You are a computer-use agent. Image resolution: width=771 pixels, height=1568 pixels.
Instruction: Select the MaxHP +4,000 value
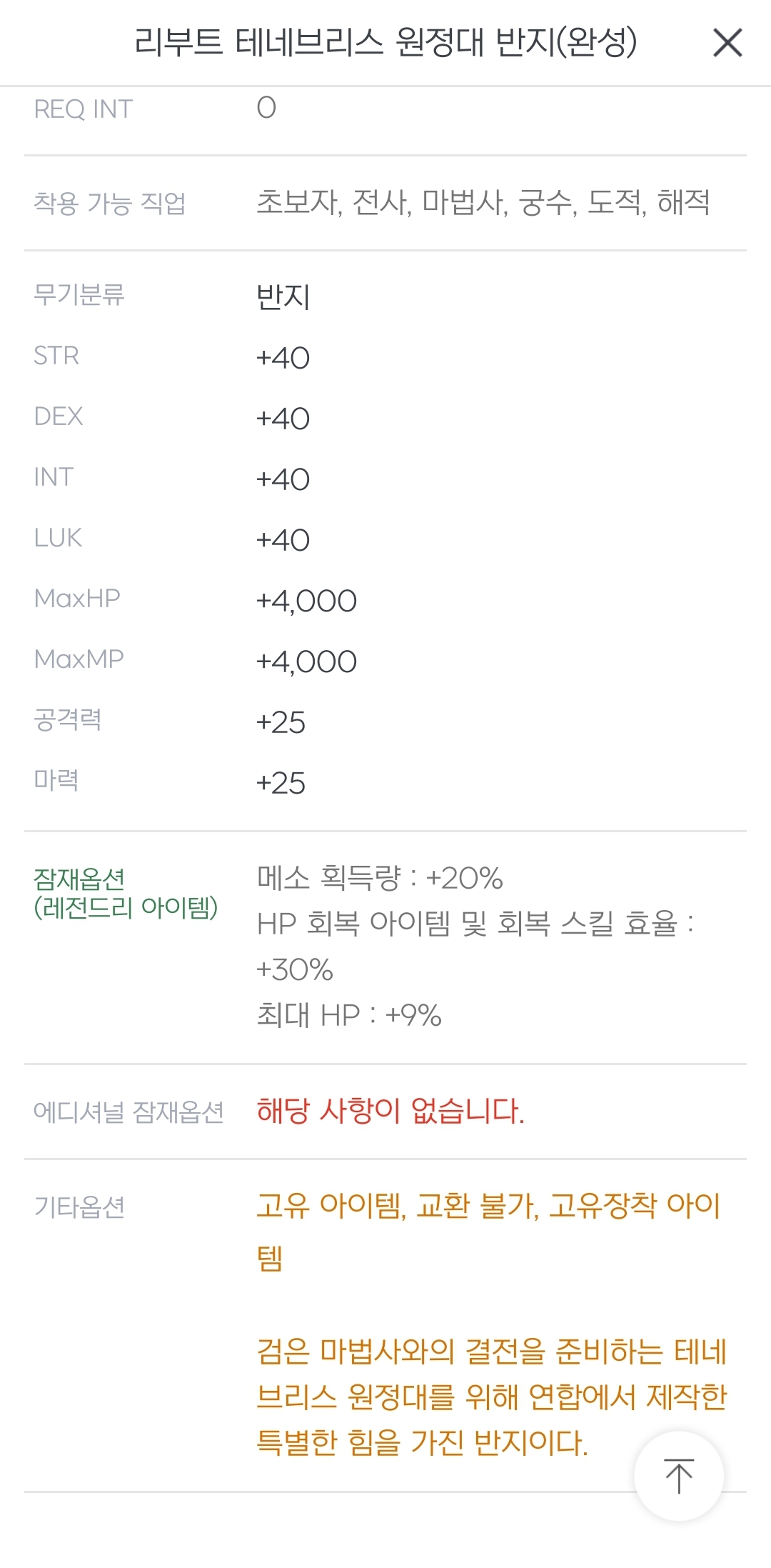coord(306,601)
